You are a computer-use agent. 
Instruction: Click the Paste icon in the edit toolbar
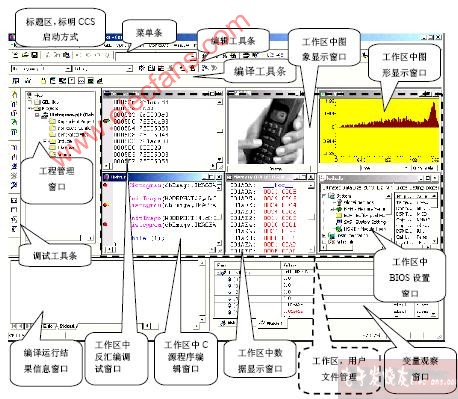point(66,55)
